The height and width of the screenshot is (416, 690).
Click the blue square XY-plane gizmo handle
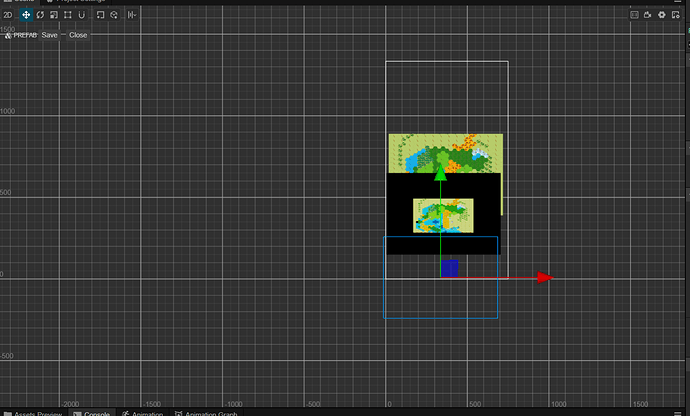tap(450, 269)
